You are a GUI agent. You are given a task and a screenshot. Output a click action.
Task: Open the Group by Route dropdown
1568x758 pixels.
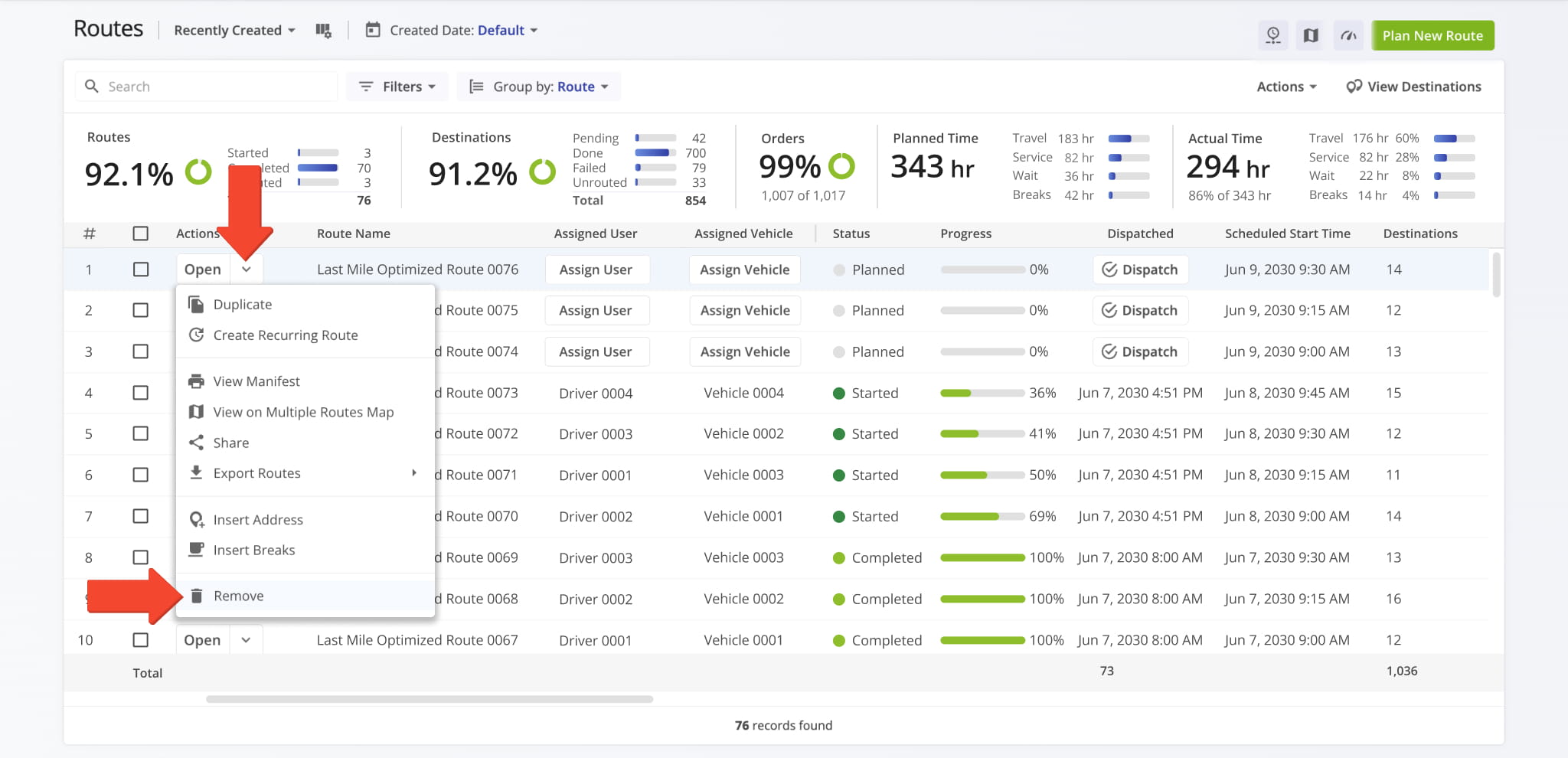(x=538, y=86)
